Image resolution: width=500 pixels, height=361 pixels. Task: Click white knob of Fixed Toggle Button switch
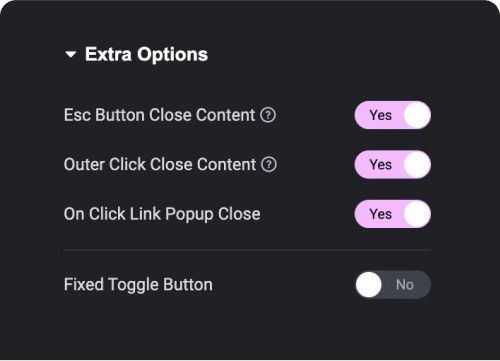pyautogui.click(x=369, y=285)
